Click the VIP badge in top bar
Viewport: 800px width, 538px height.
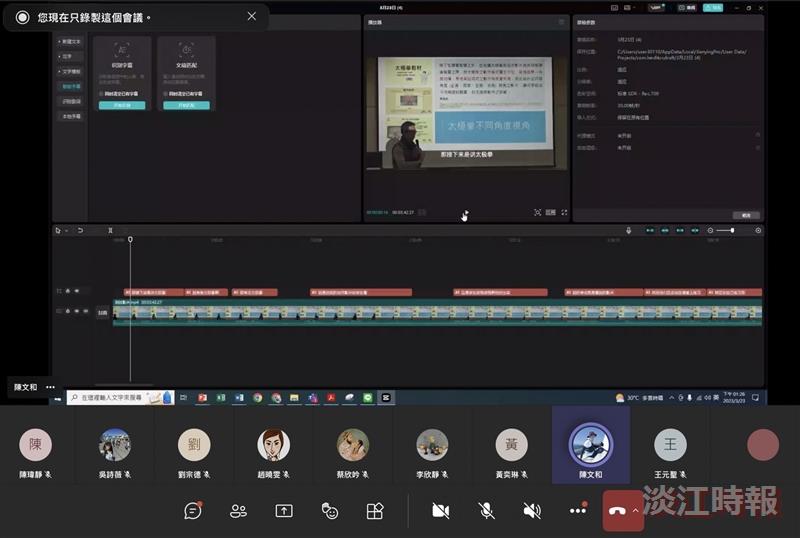(x=657, y=8)
